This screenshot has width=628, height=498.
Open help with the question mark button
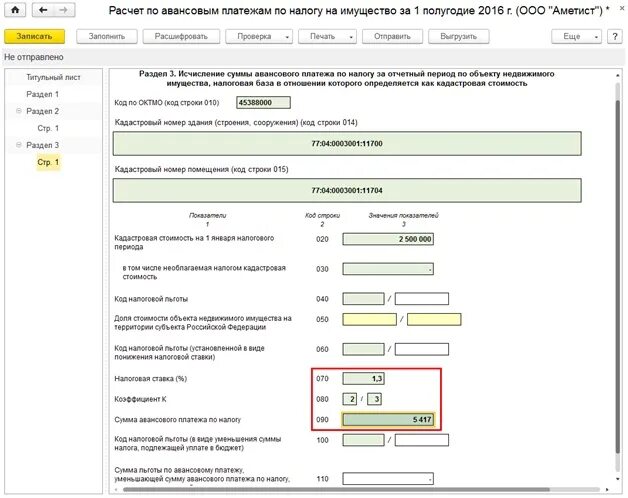(x=615, y=36)
